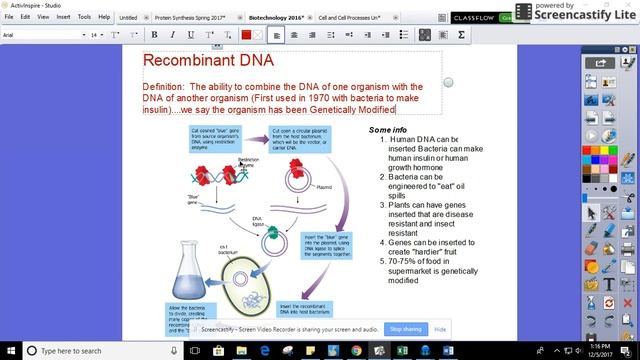Go to Previous Page in toolbox
The height and width of the screenshot is (360, 640).
pyautogui.click(x=591, y=118)
